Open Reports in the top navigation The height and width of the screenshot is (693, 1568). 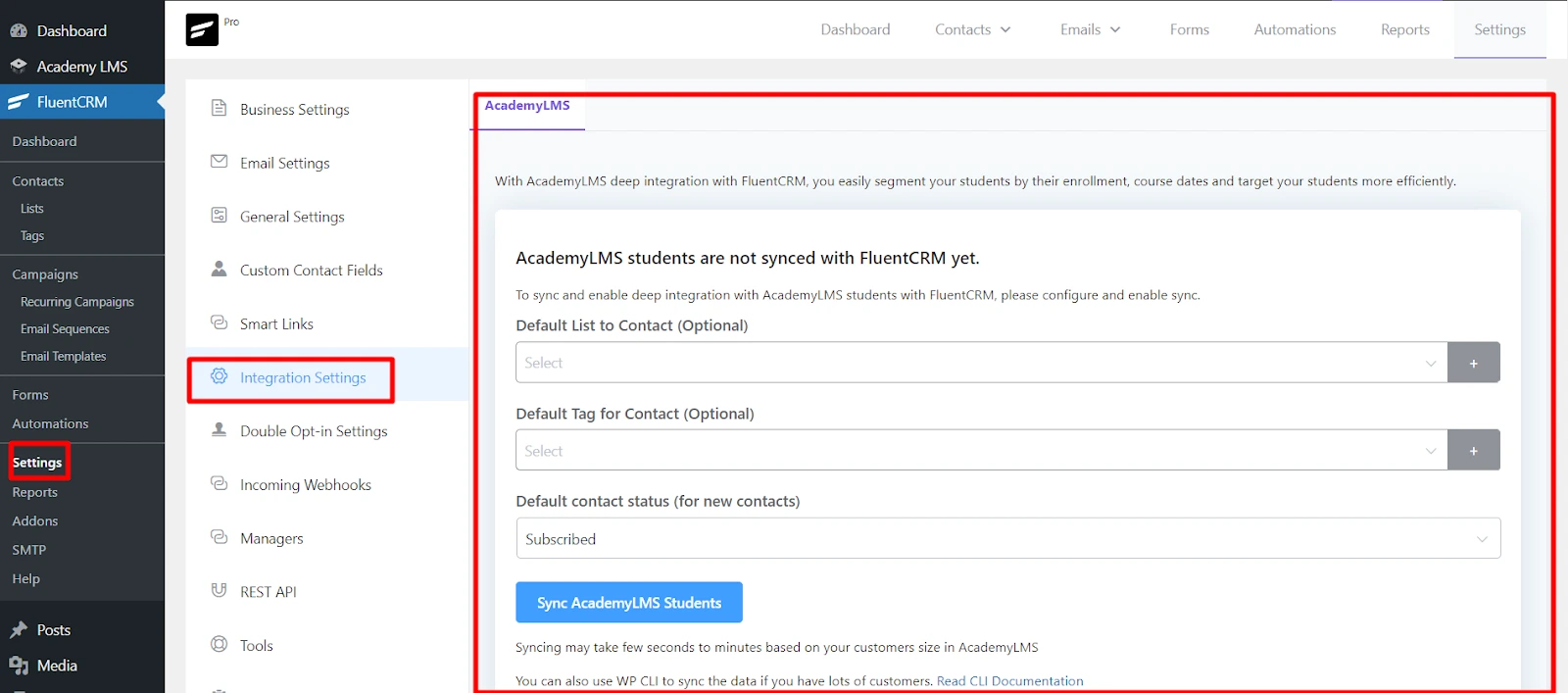click(1405, 29)
